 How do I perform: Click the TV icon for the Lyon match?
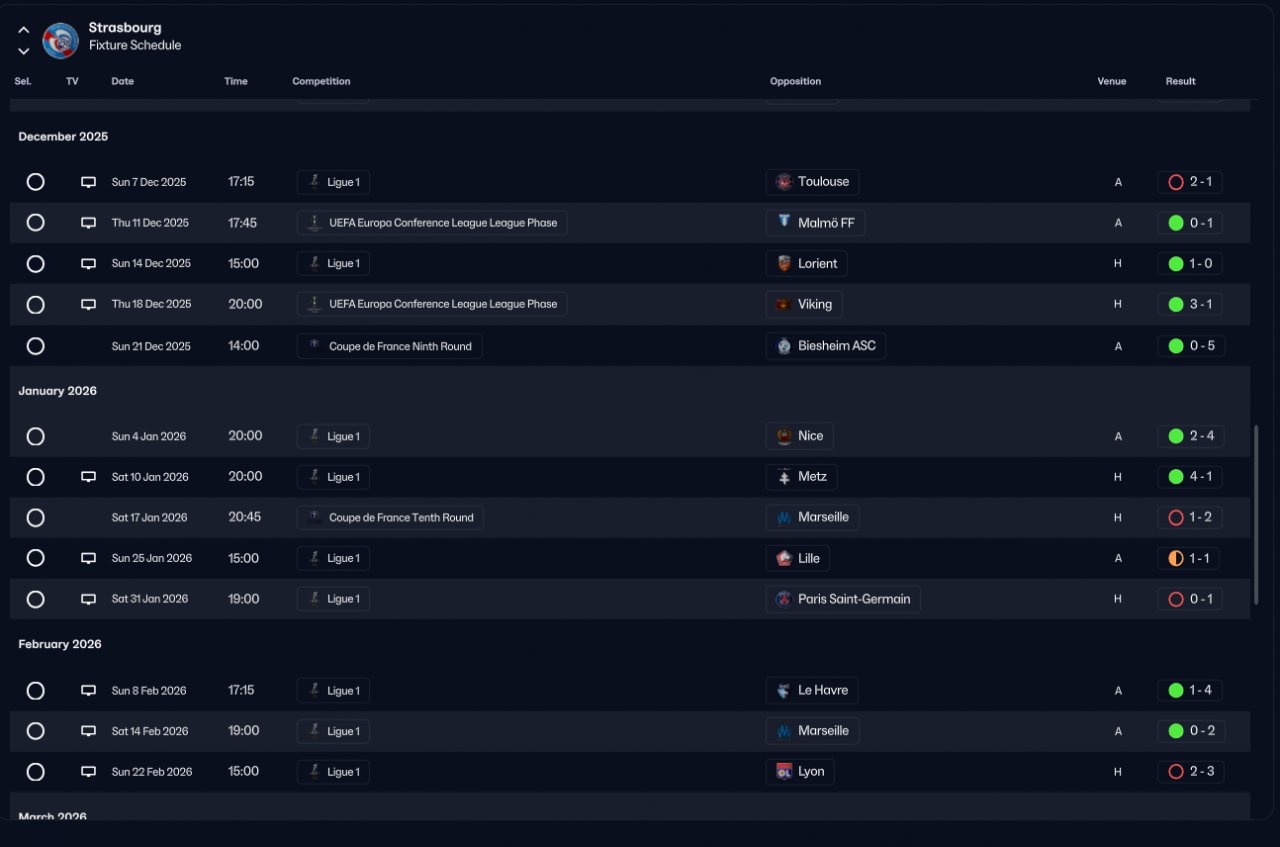pyautogui.click(x=89, y=772)
